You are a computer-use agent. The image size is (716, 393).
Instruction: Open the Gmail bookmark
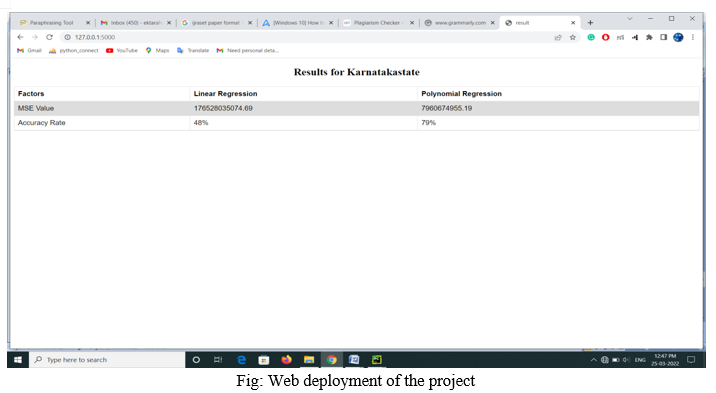point(29,51)
